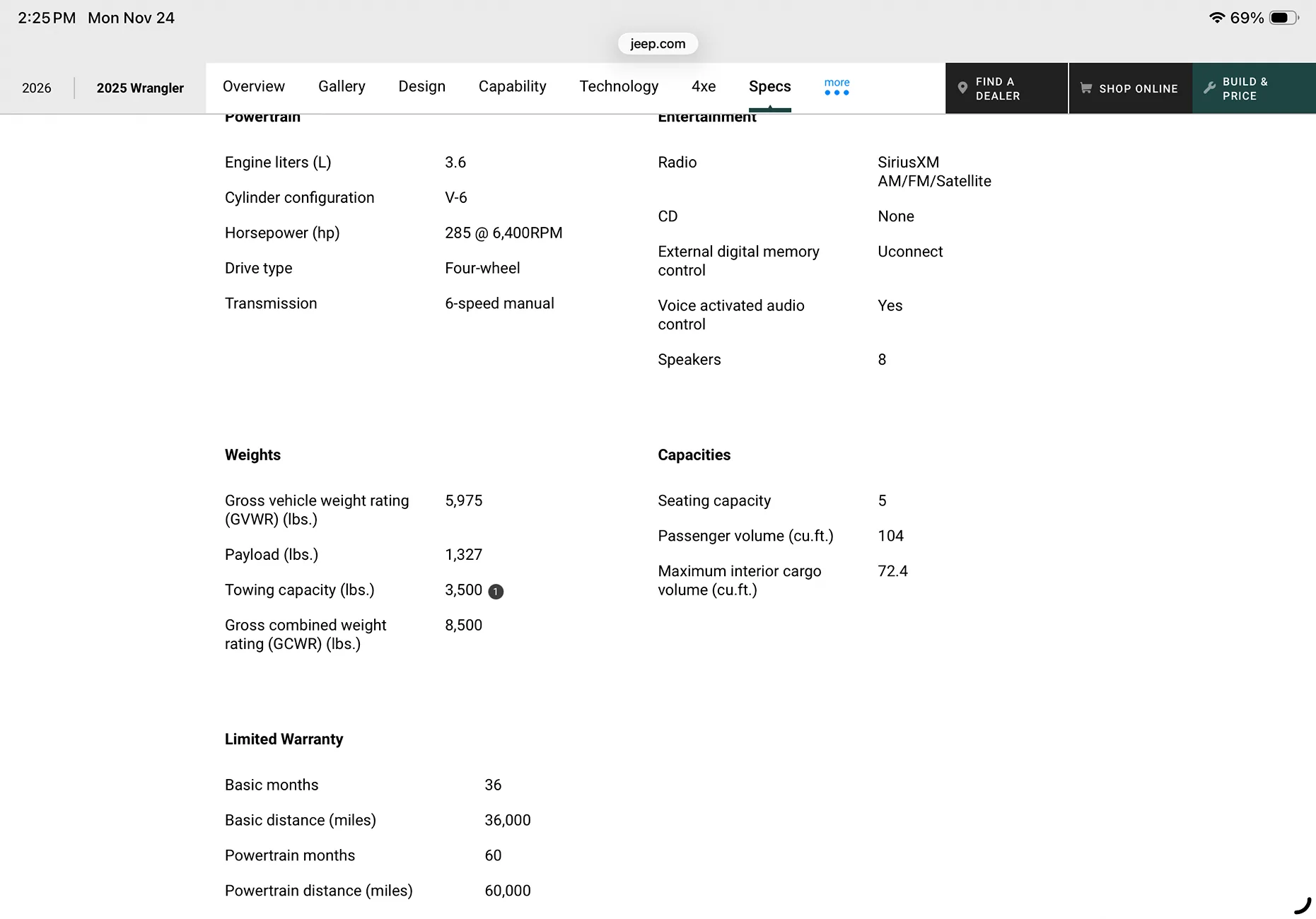
Task: Open the Overview tab
Action: pyautogui.click(x=254, y=86)
